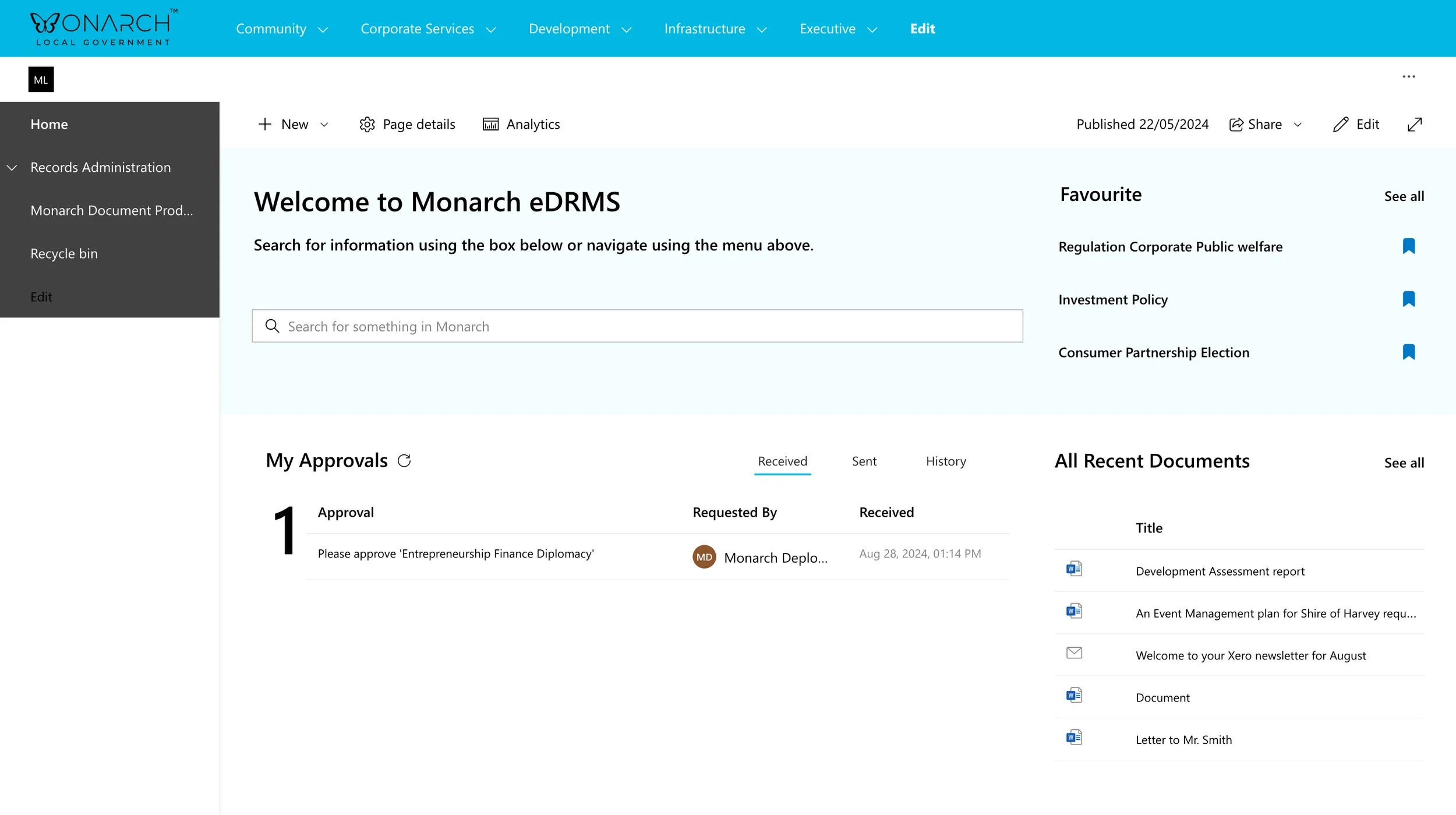Open the Share dropdown chevron
This screenshot has width=1456, height=815.
point(1298,125)
